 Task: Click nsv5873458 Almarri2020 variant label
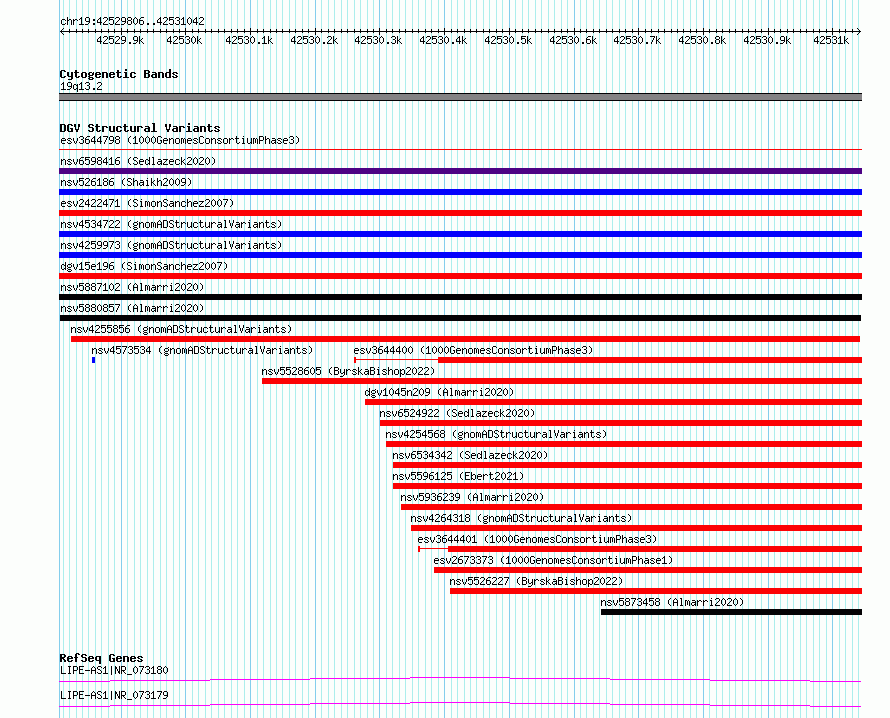pyautogui.click(x=672, y=602)
